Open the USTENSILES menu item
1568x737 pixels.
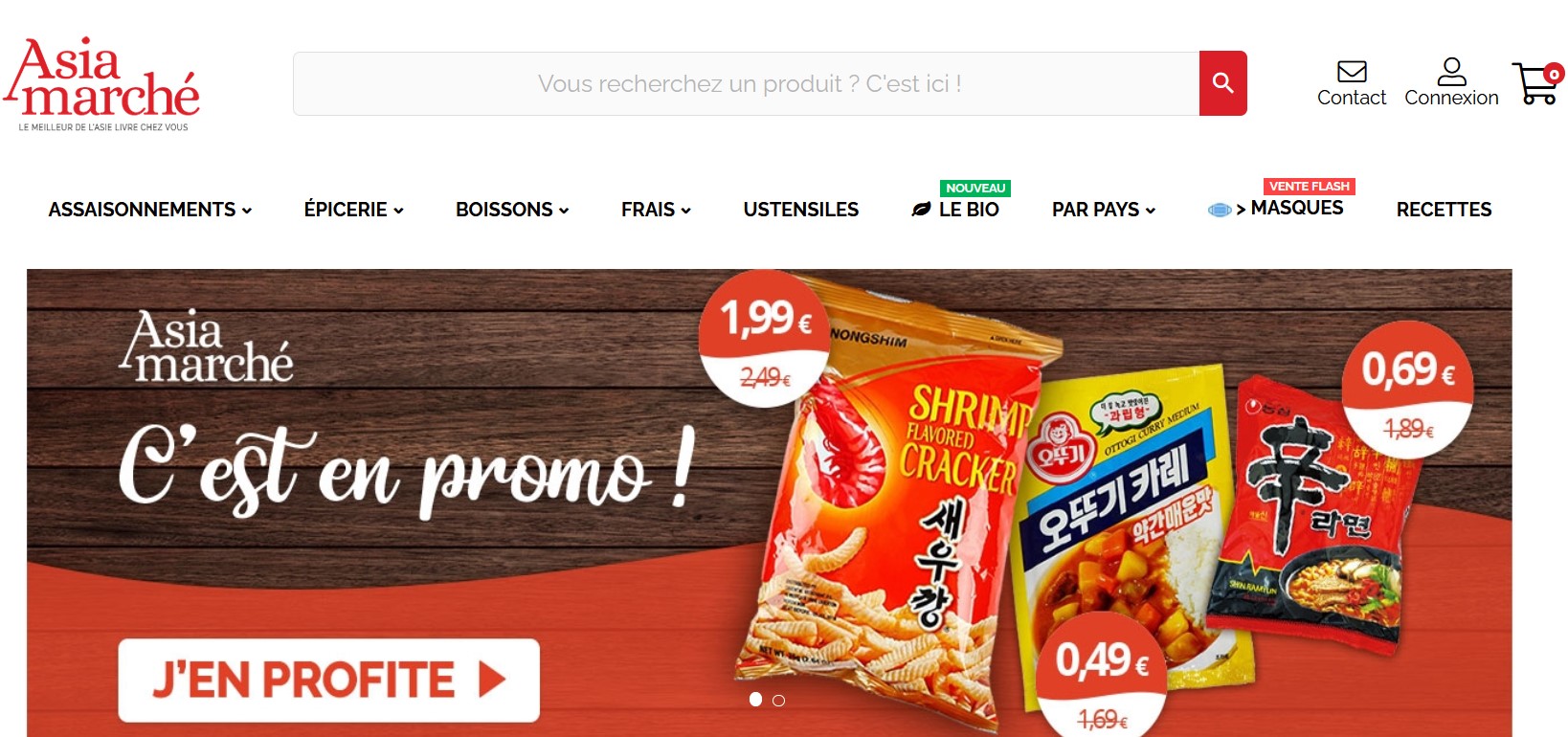coord(801,210)
